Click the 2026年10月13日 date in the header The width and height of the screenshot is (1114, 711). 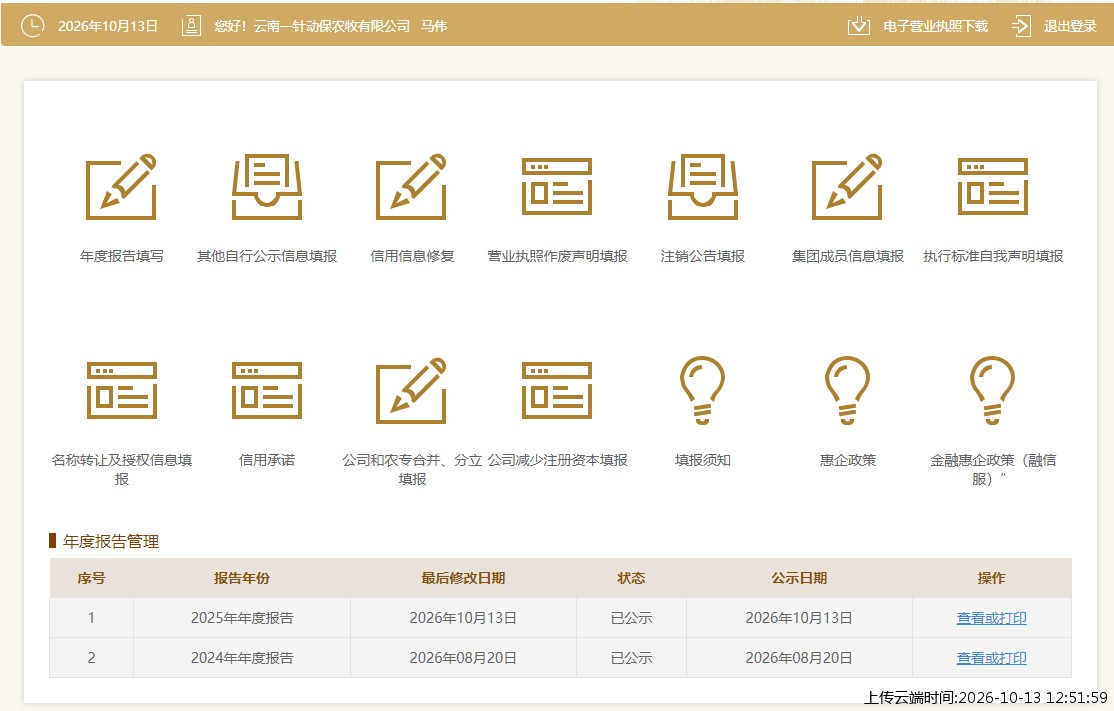(108, 26)
